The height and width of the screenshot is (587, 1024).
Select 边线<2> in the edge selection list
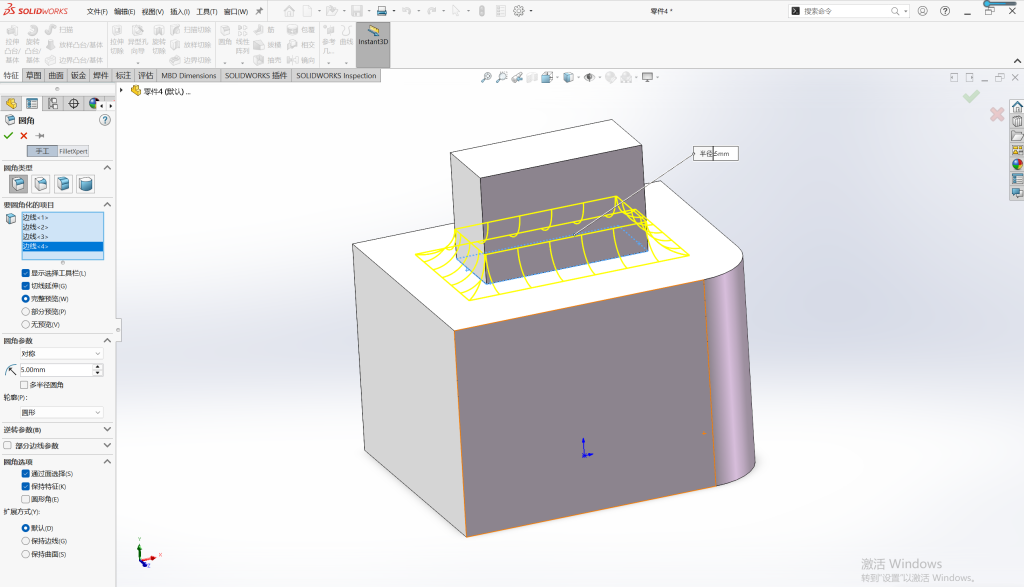click(62, 227)
